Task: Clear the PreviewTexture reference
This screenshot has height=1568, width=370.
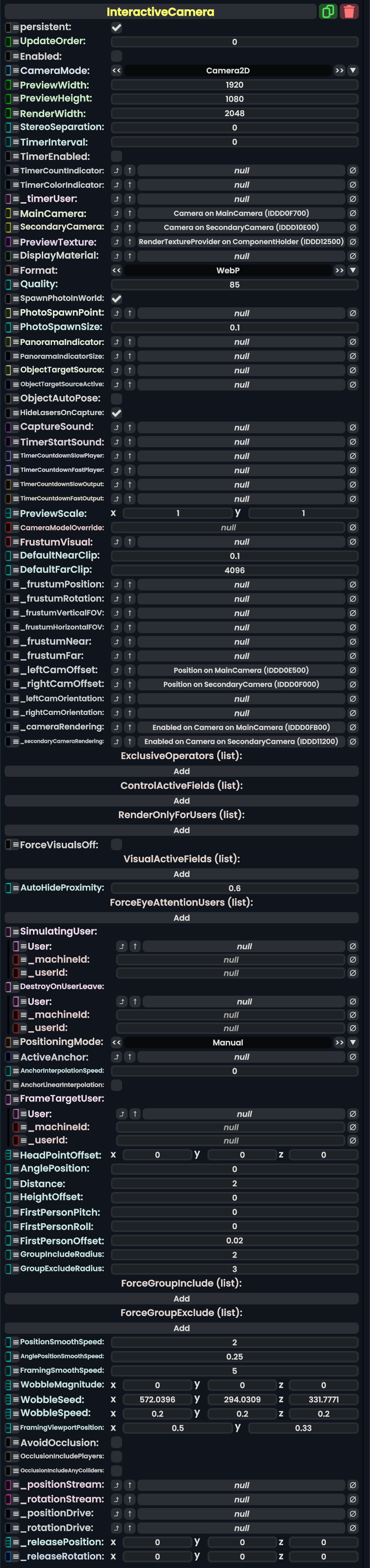Action: 352,242
